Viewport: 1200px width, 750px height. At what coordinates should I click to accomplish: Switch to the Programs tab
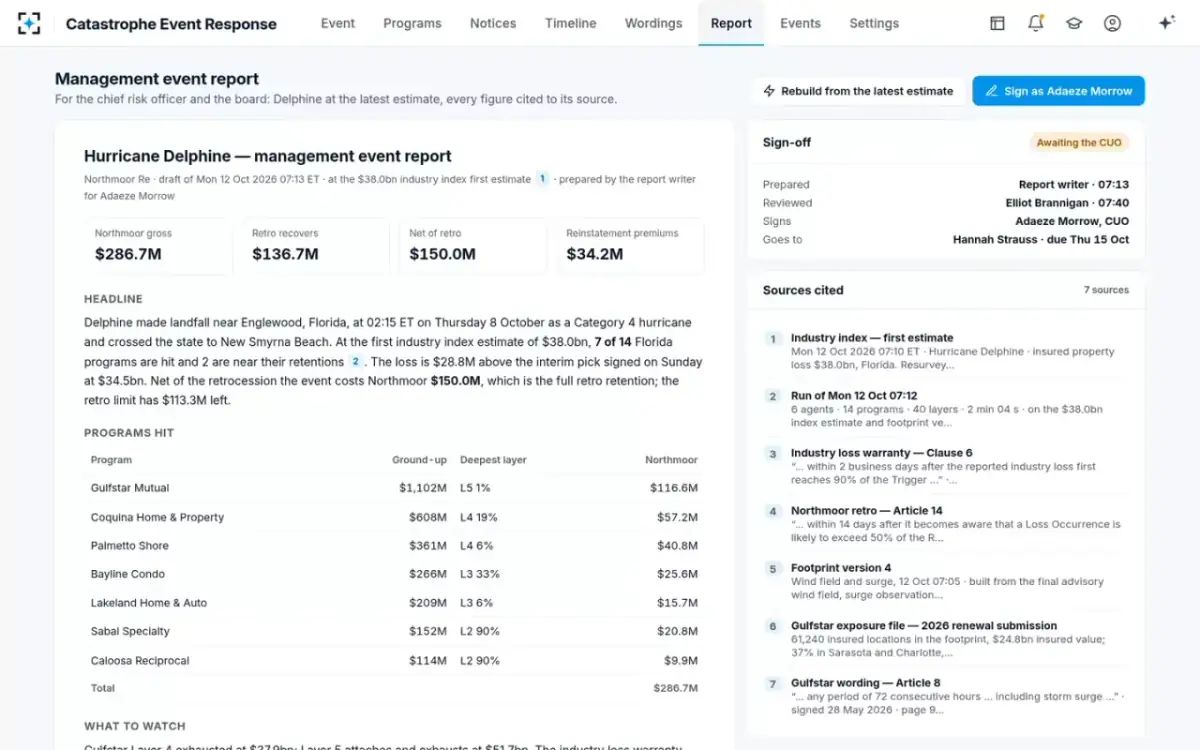(x=412, y=23)
